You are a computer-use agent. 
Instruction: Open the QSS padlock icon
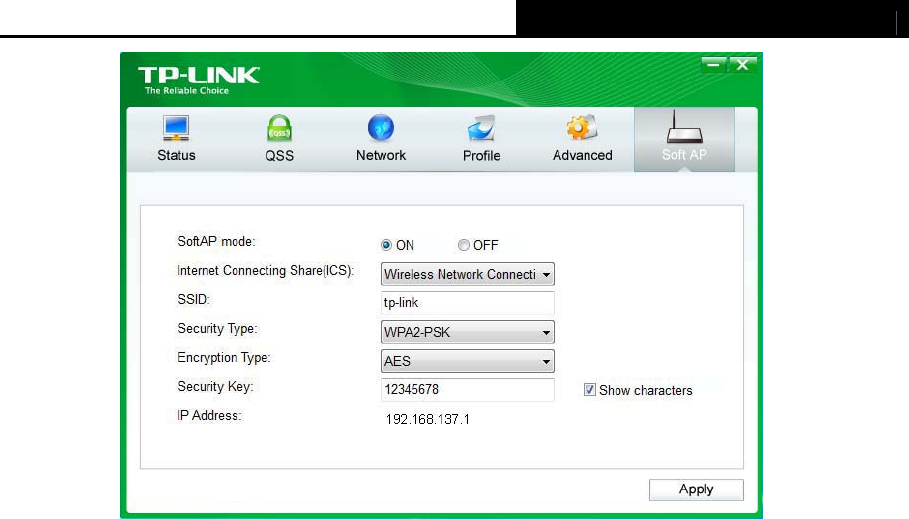(279, 128)
